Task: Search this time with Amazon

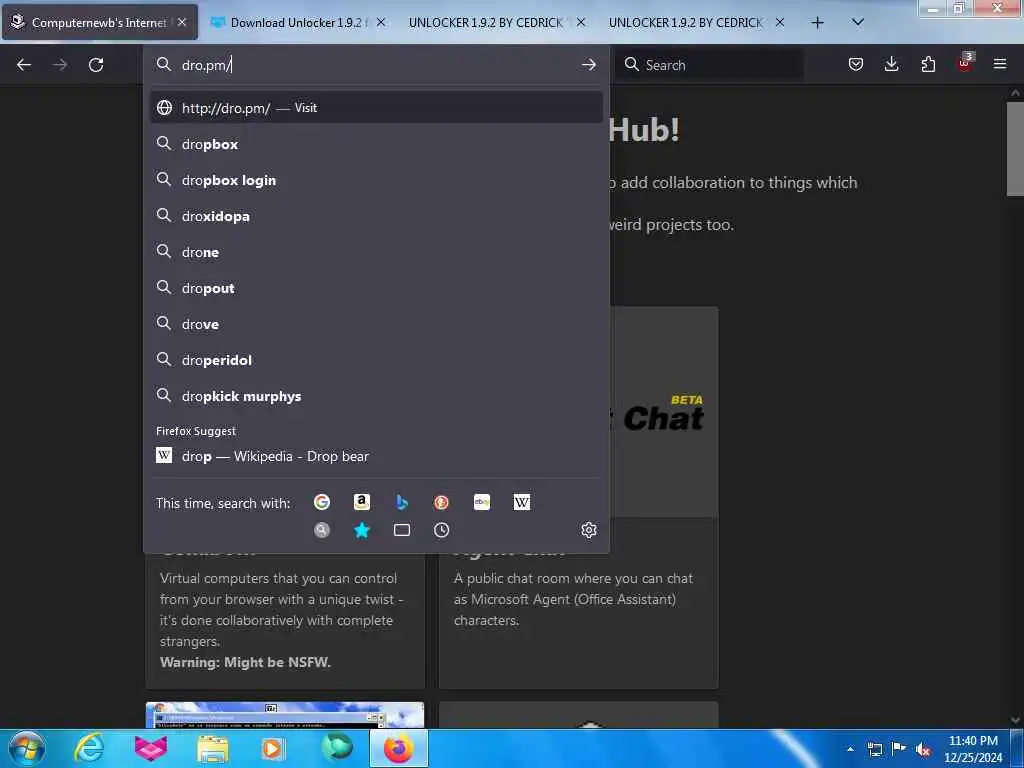Action: coord(362,502)
